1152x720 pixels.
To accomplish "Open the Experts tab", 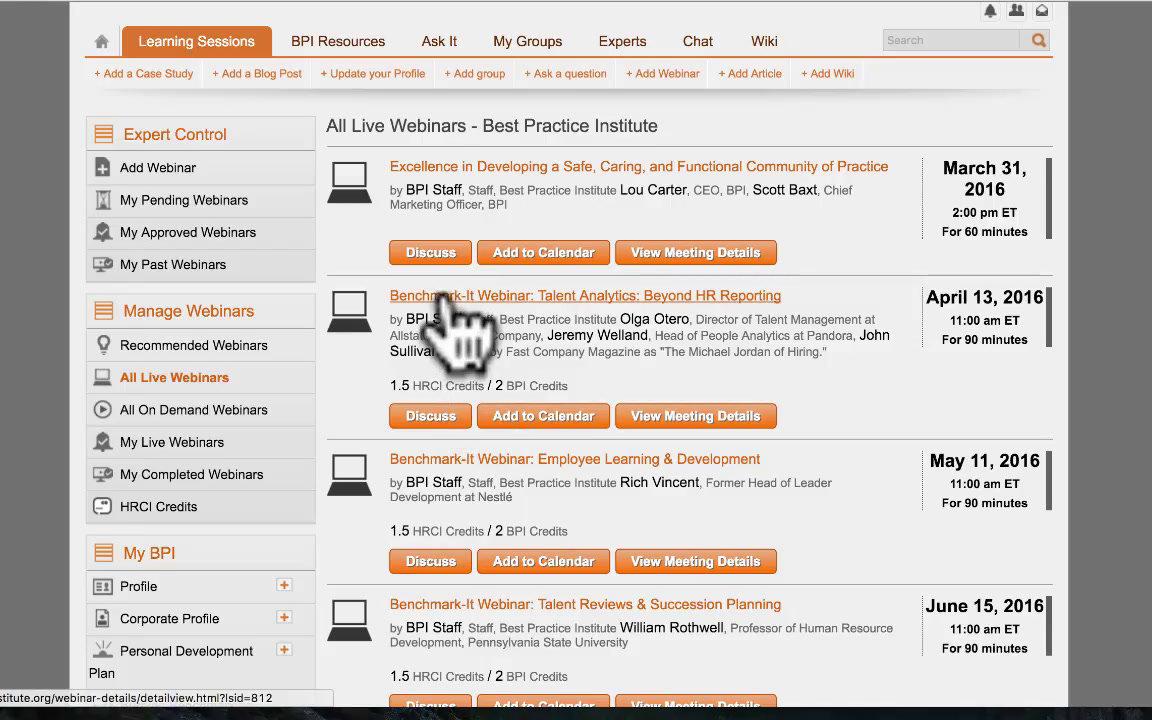I will click(x=622, y=41).
